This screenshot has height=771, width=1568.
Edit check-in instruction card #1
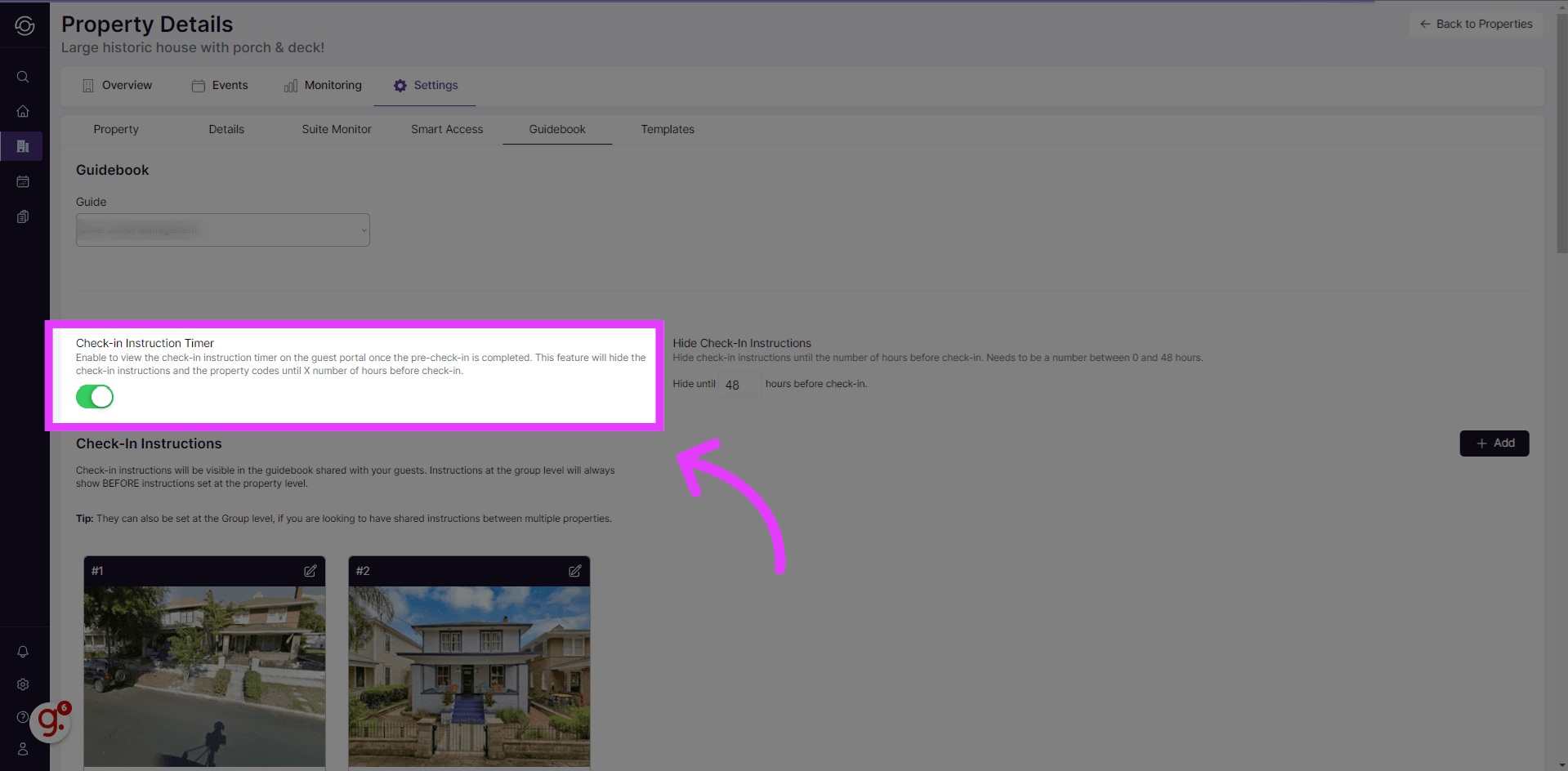pos(310,571)
